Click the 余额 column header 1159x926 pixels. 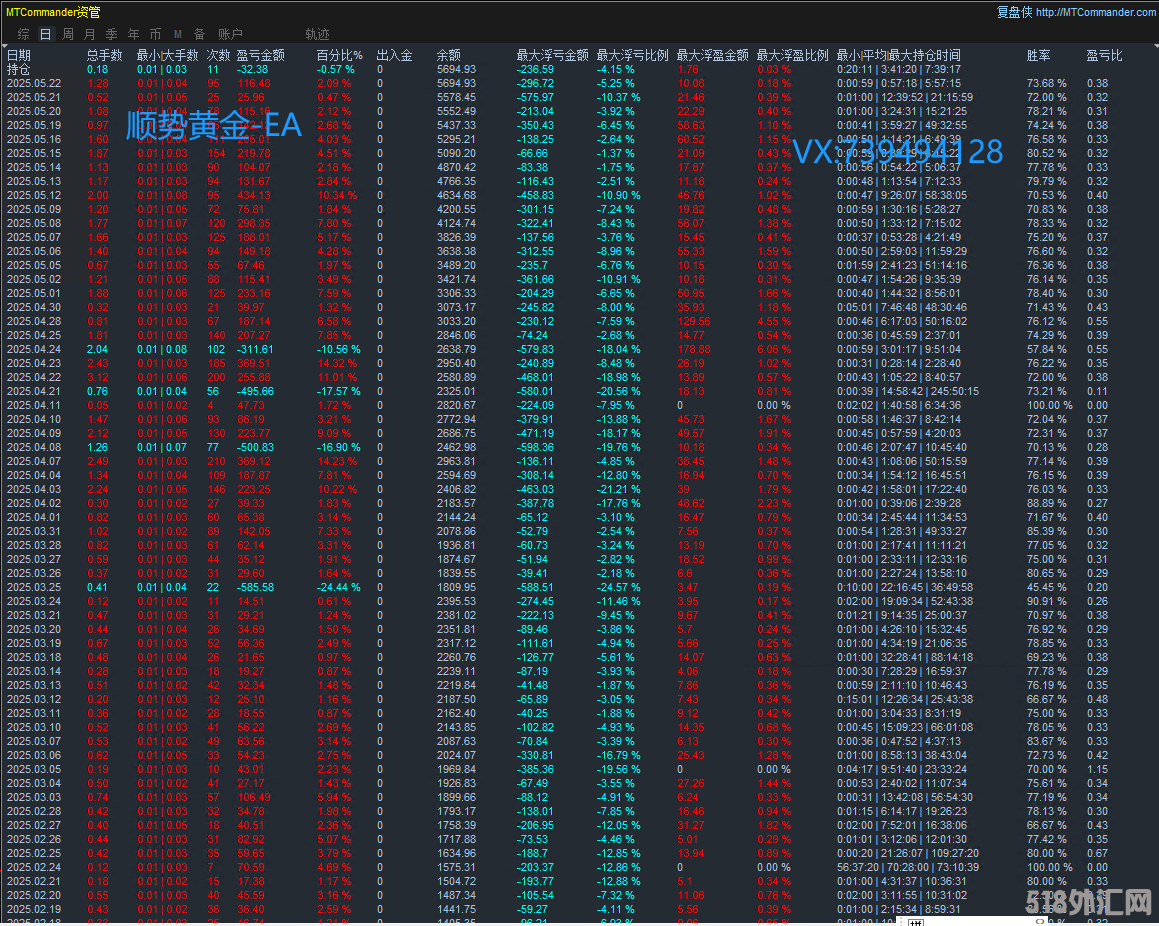click(449, 56)
